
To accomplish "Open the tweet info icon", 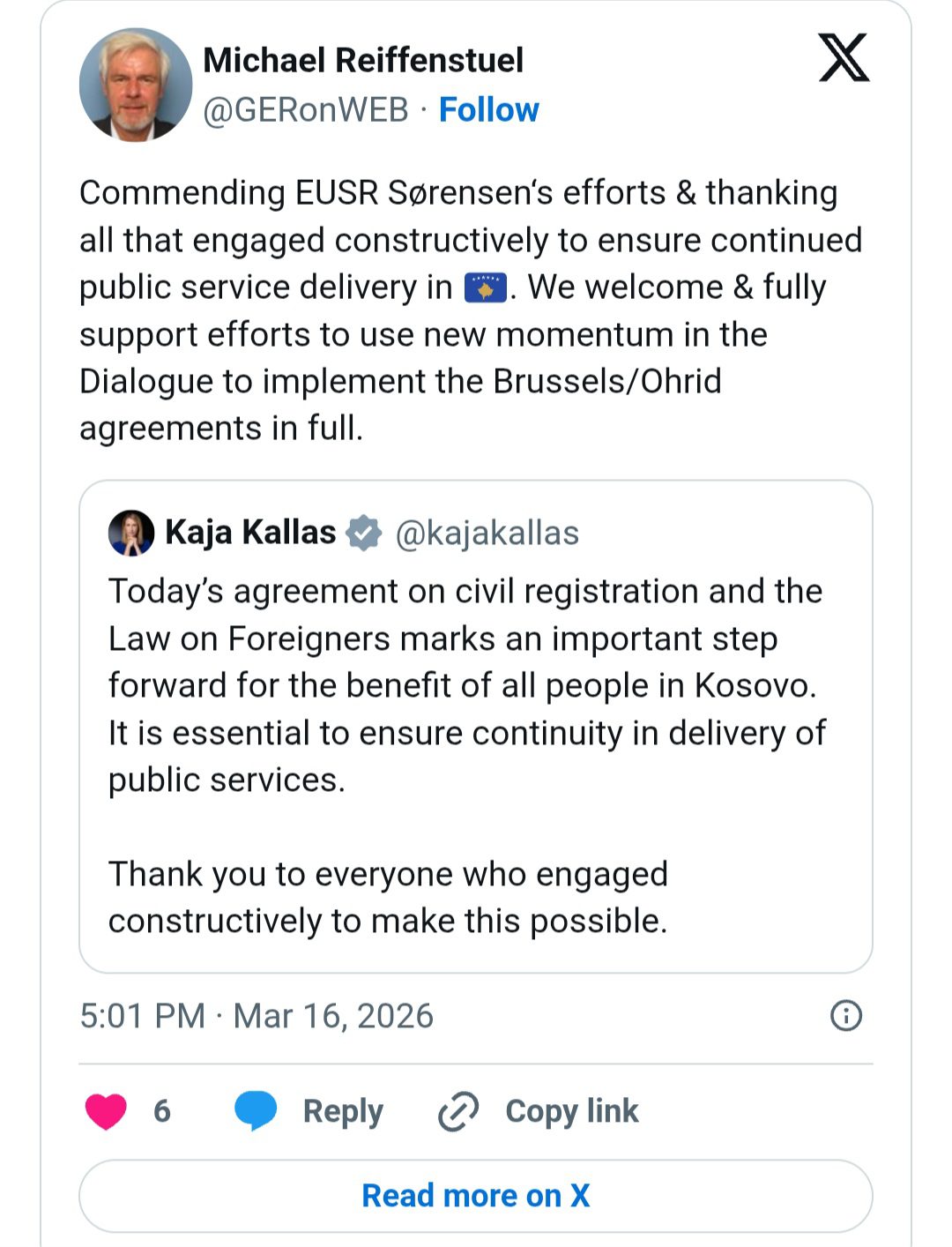I will [846, 1016].
